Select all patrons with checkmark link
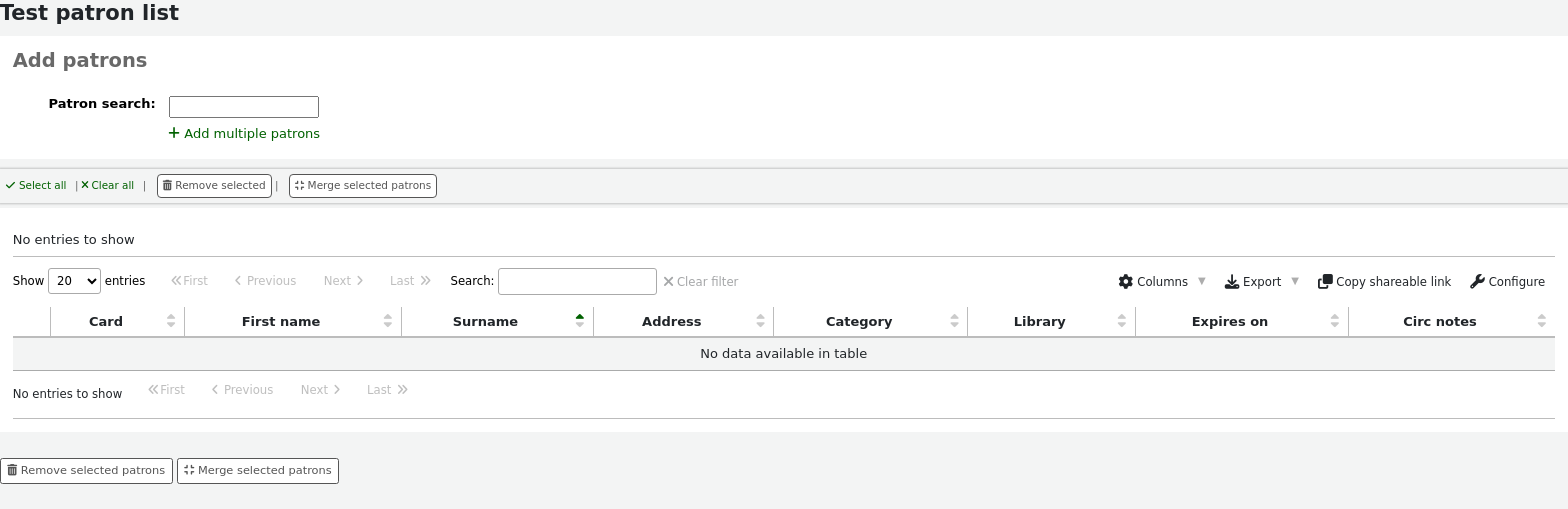The image size is (1568, 509). point(36,186)
